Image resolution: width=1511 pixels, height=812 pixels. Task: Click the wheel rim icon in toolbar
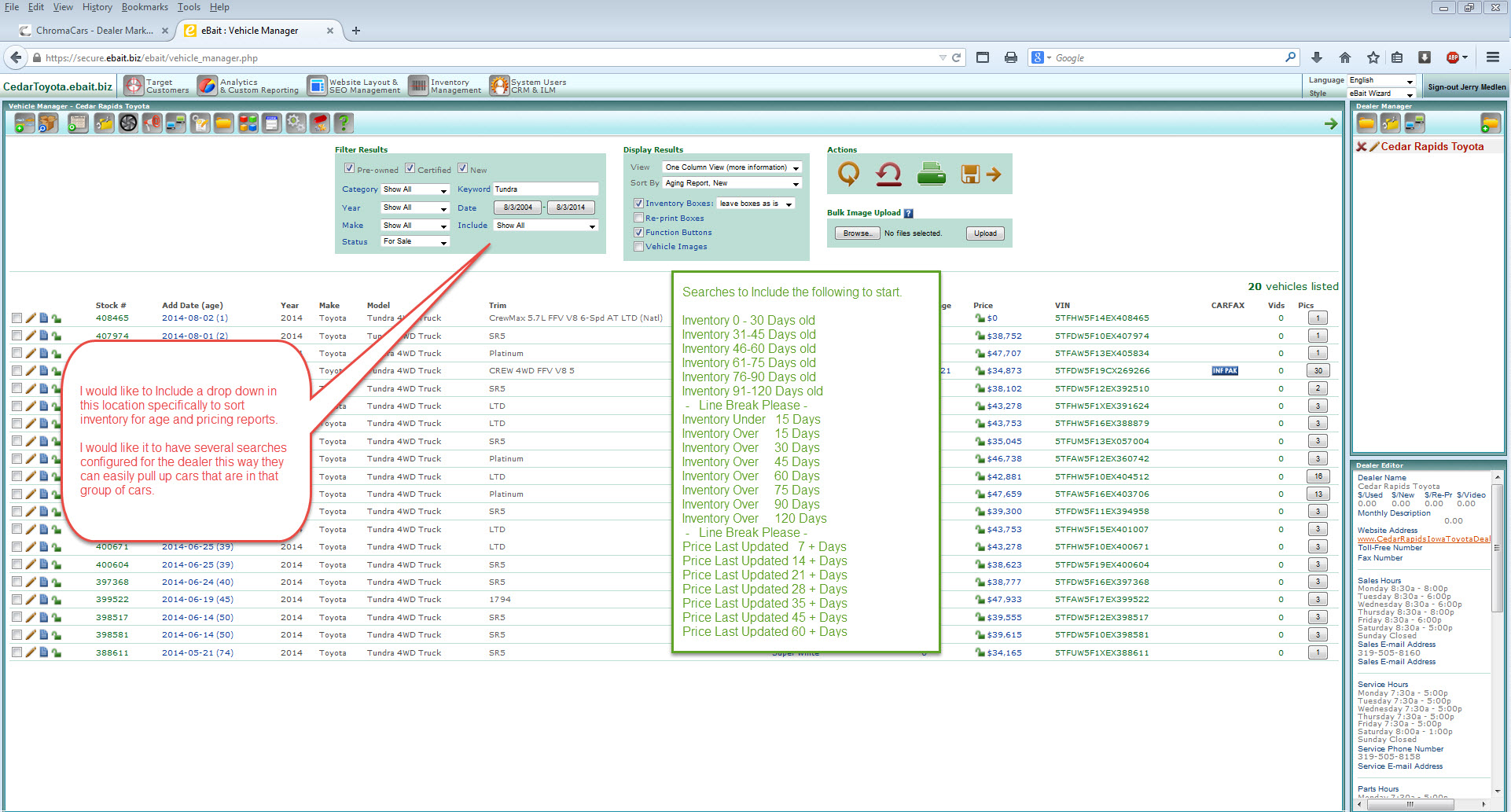pyautogui.click(x=128, y=123)
